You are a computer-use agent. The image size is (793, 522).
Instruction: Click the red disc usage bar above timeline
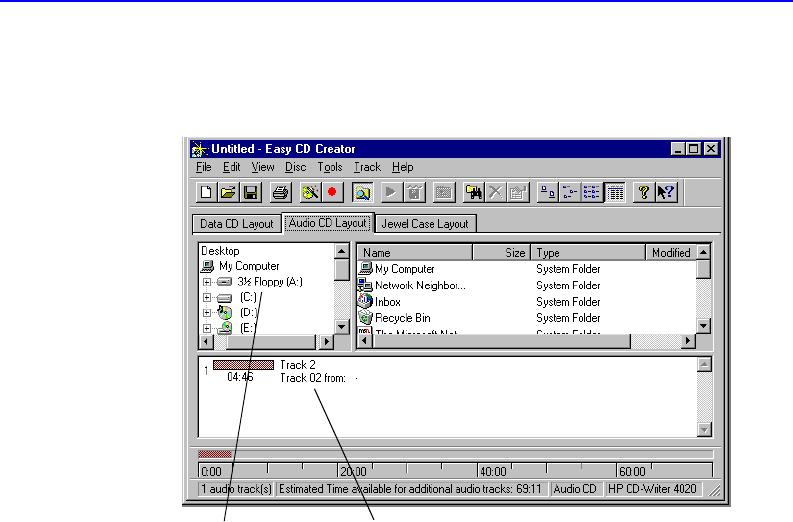[x=215, y=454]
